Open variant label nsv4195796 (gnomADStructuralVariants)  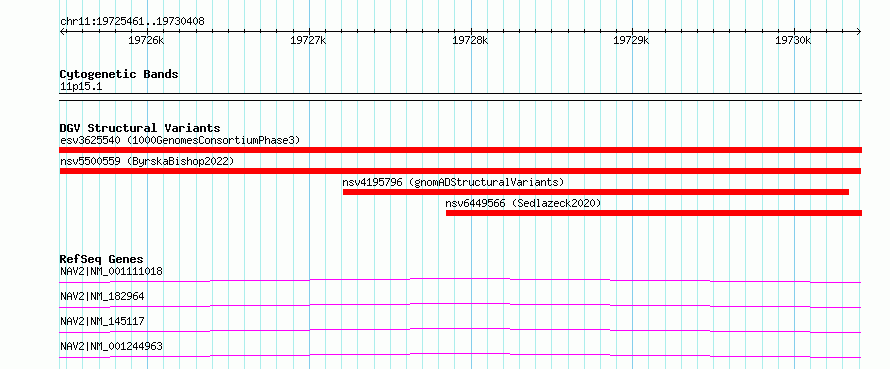point(454,182)
